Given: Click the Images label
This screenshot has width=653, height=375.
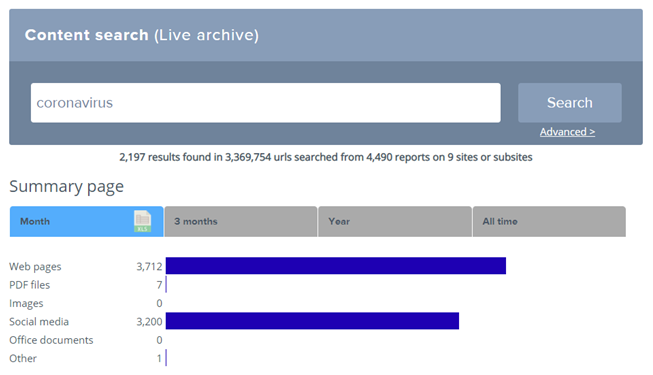Looking at the screenshot, I should coord(26,303).
